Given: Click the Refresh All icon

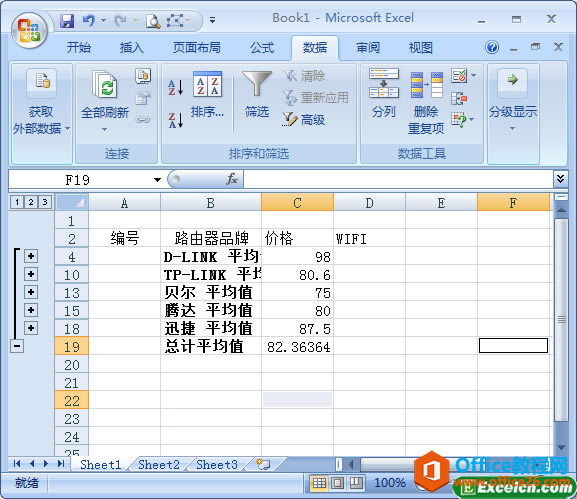Looking at the screenshot, I should point(105,84).
